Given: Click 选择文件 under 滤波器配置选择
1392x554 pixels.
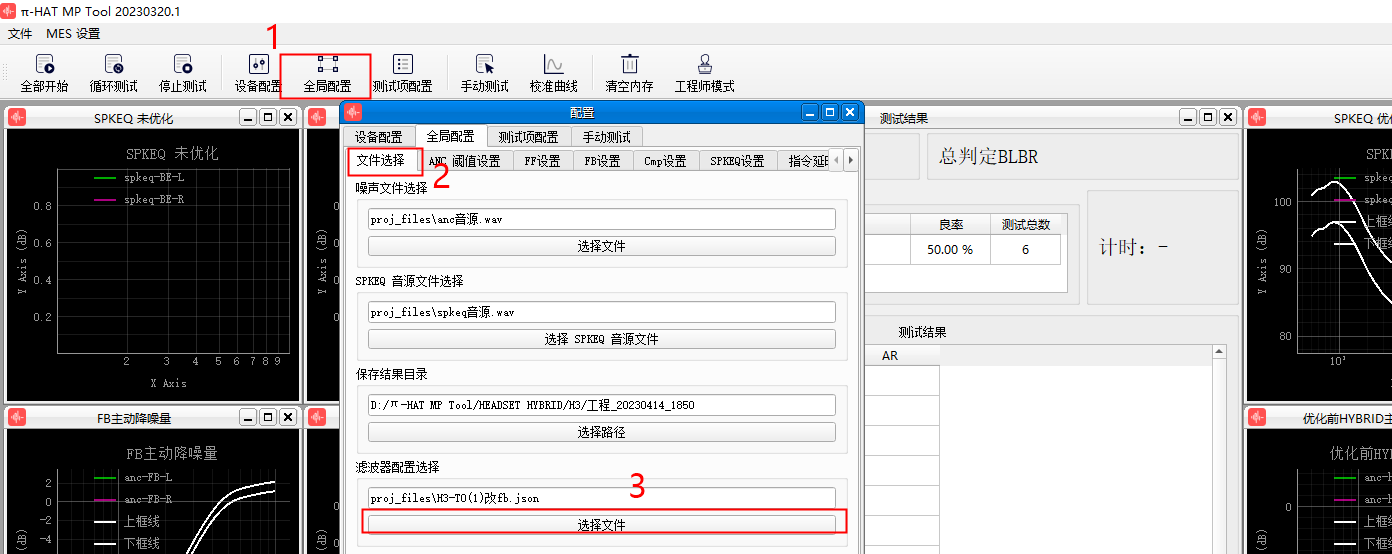Looking at the screenshot, I should click(x=602, y=524).
